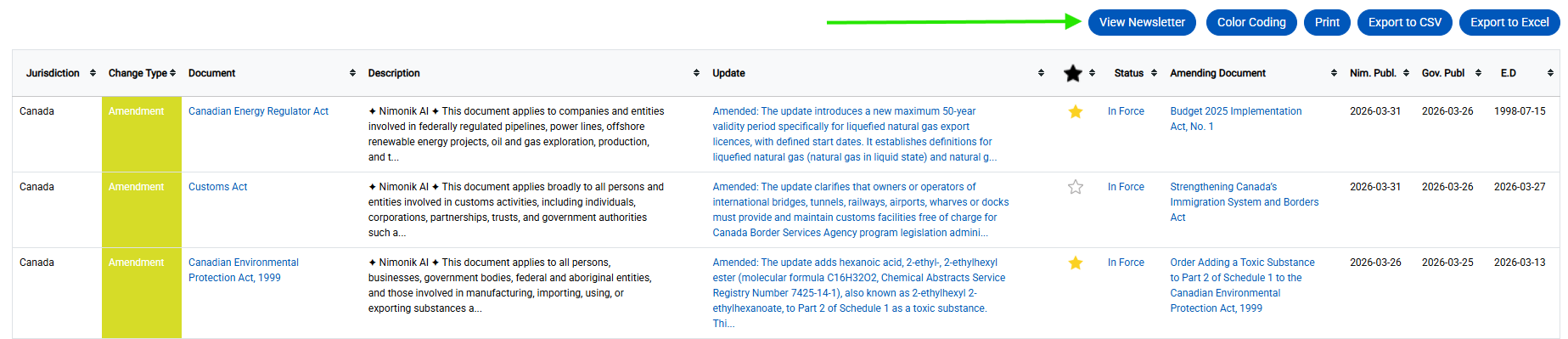Sort by Nim. Publ. date column
1568x339 pixels.
(1406, 73)
